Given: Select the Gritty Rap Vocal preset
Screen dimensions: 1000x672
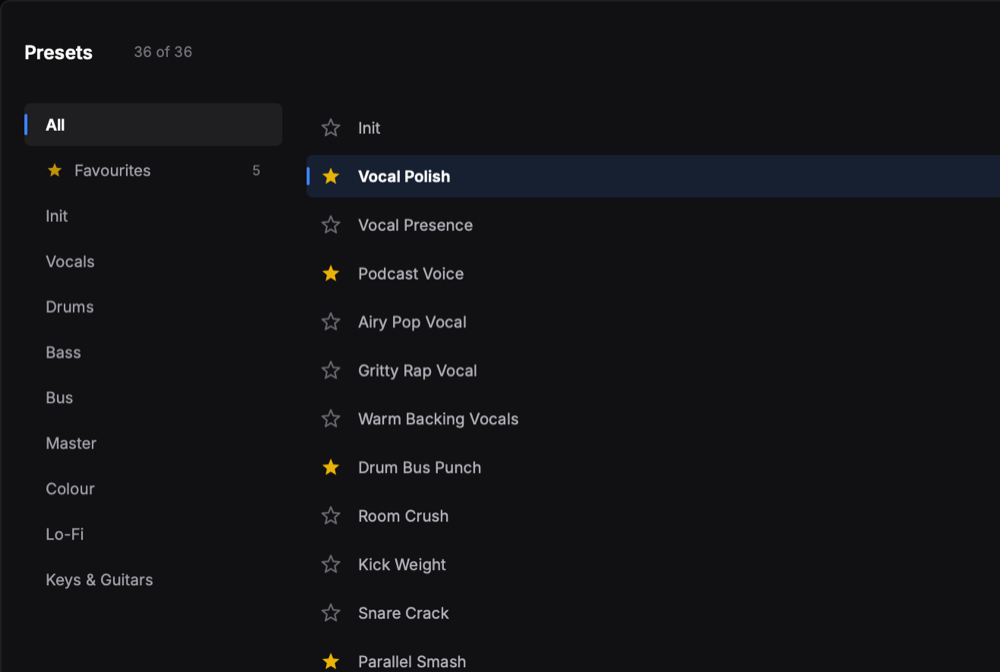Looking at the screenshot, I should pyautogui.click(x=653, y=370).
